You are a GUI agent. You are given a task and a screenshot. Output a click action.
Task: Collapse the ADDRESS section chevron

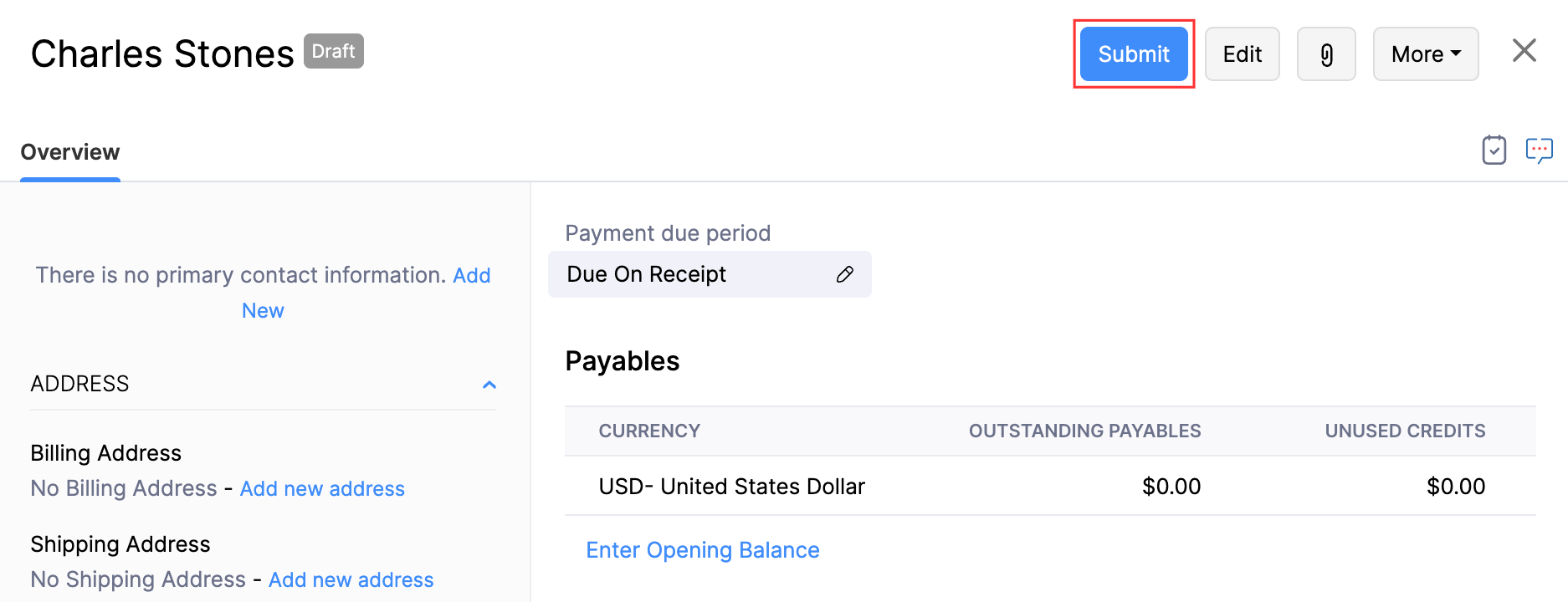point(489,385)
